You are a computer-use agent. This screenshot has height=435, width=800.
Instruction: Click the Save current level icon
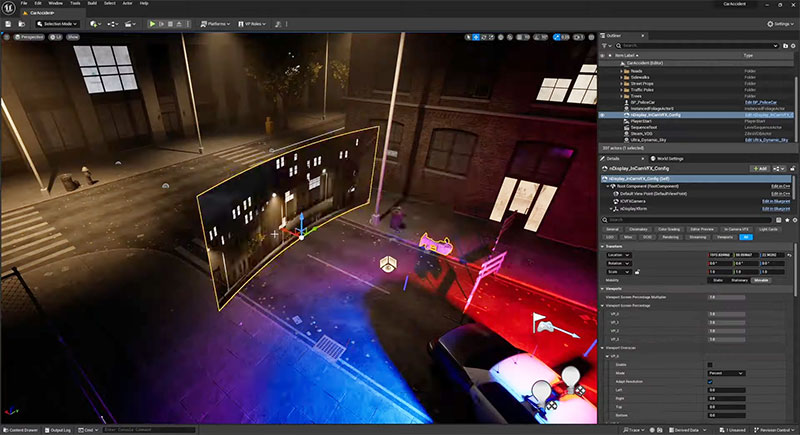pyautogui.click(x=8, y=22)
